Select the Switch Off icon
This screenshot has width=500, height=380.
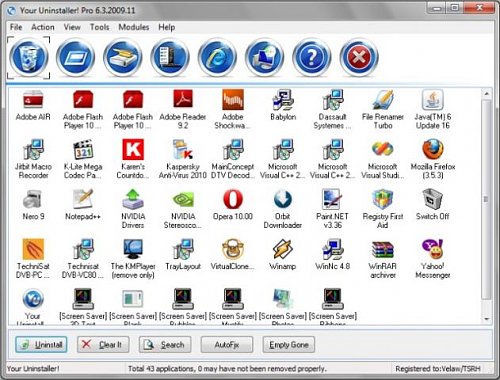pos(433,199)
